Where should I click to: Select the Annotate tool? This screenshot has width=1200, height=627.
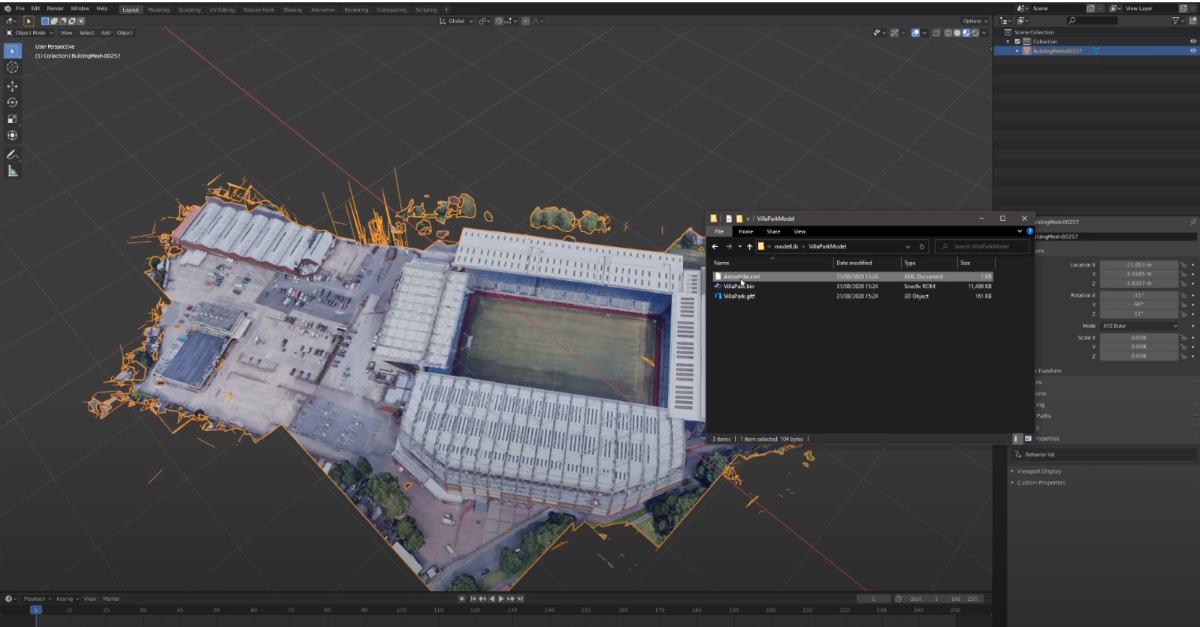click(x=13, y=155)
